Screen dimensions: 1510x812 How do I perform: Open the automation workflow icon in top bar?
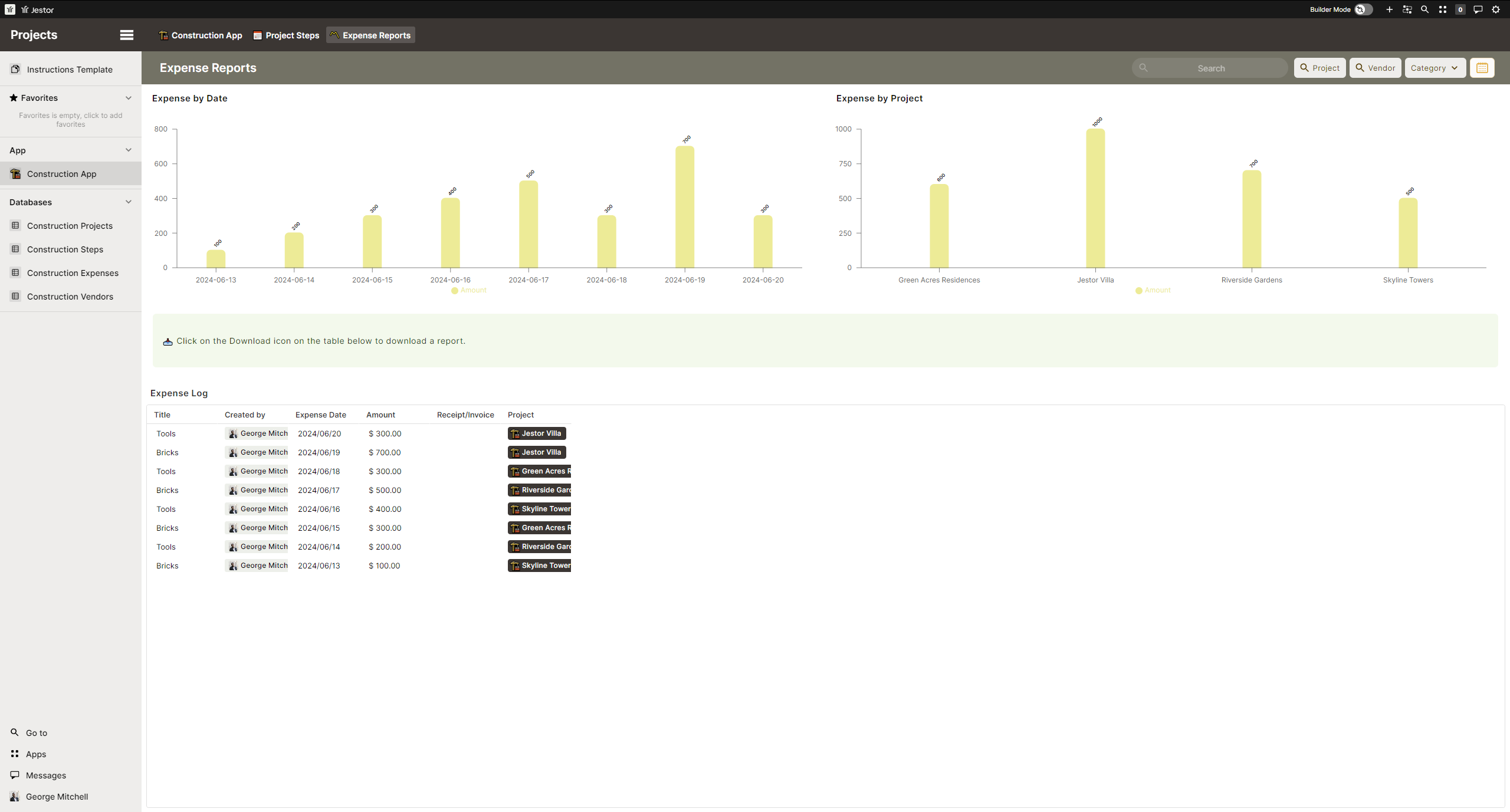point(1407,9)
